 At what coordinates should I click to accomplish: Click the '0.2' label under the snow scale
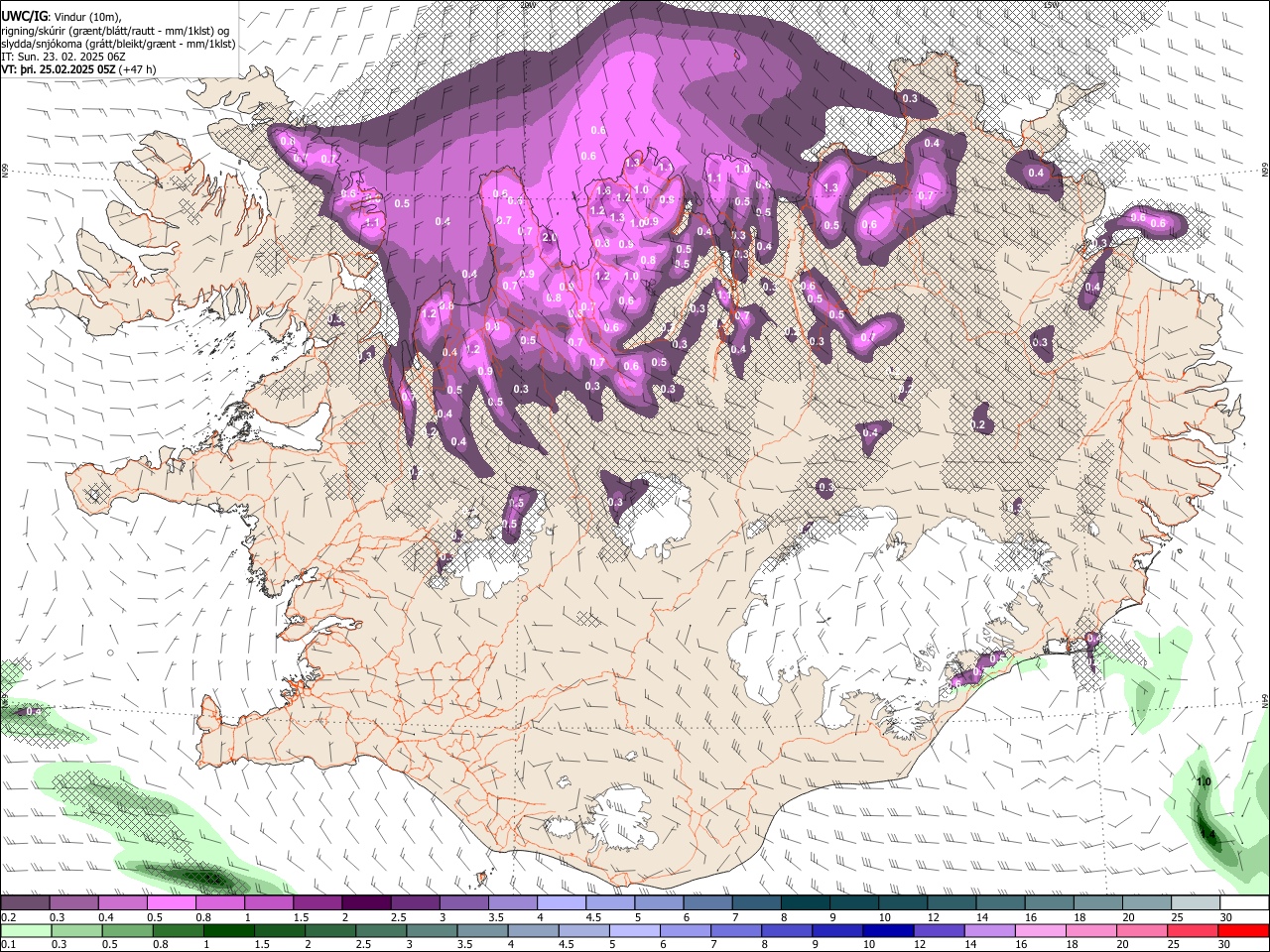[x=9, y=917]
